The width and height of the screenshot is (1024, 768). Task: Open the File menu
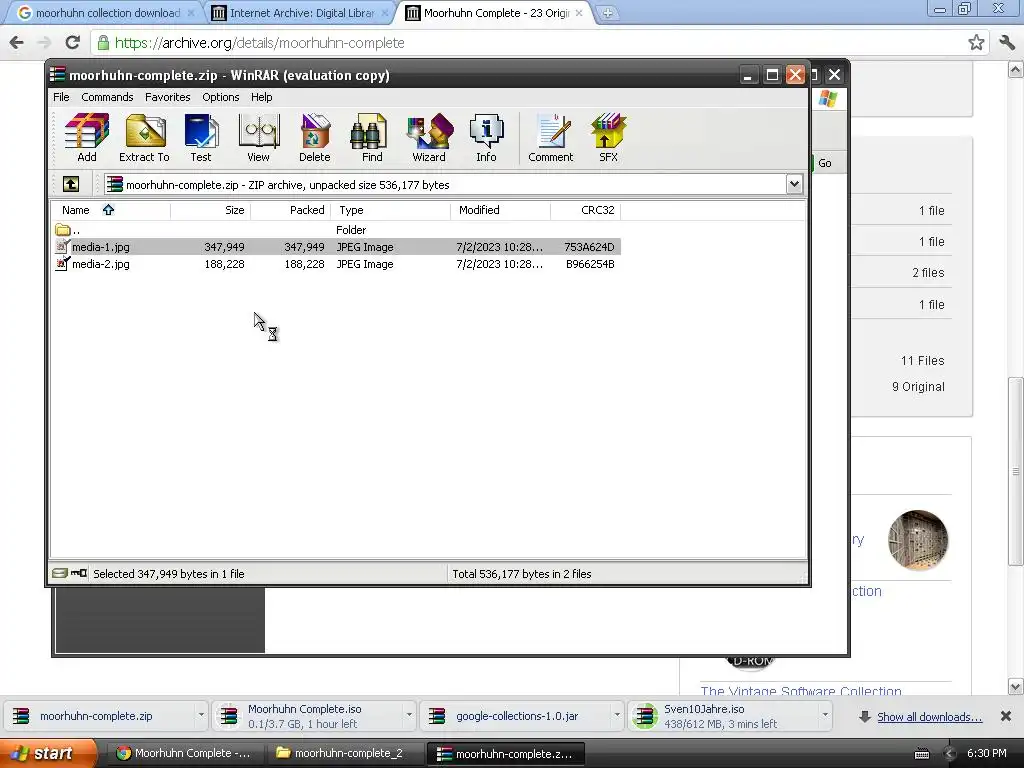pos(61,97)
